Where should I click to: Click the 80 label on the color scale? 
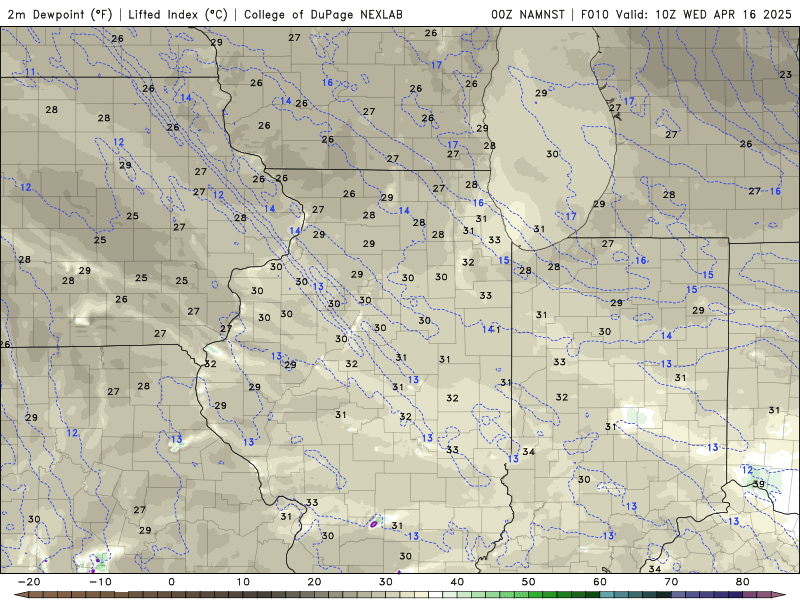tap(743, 582)
